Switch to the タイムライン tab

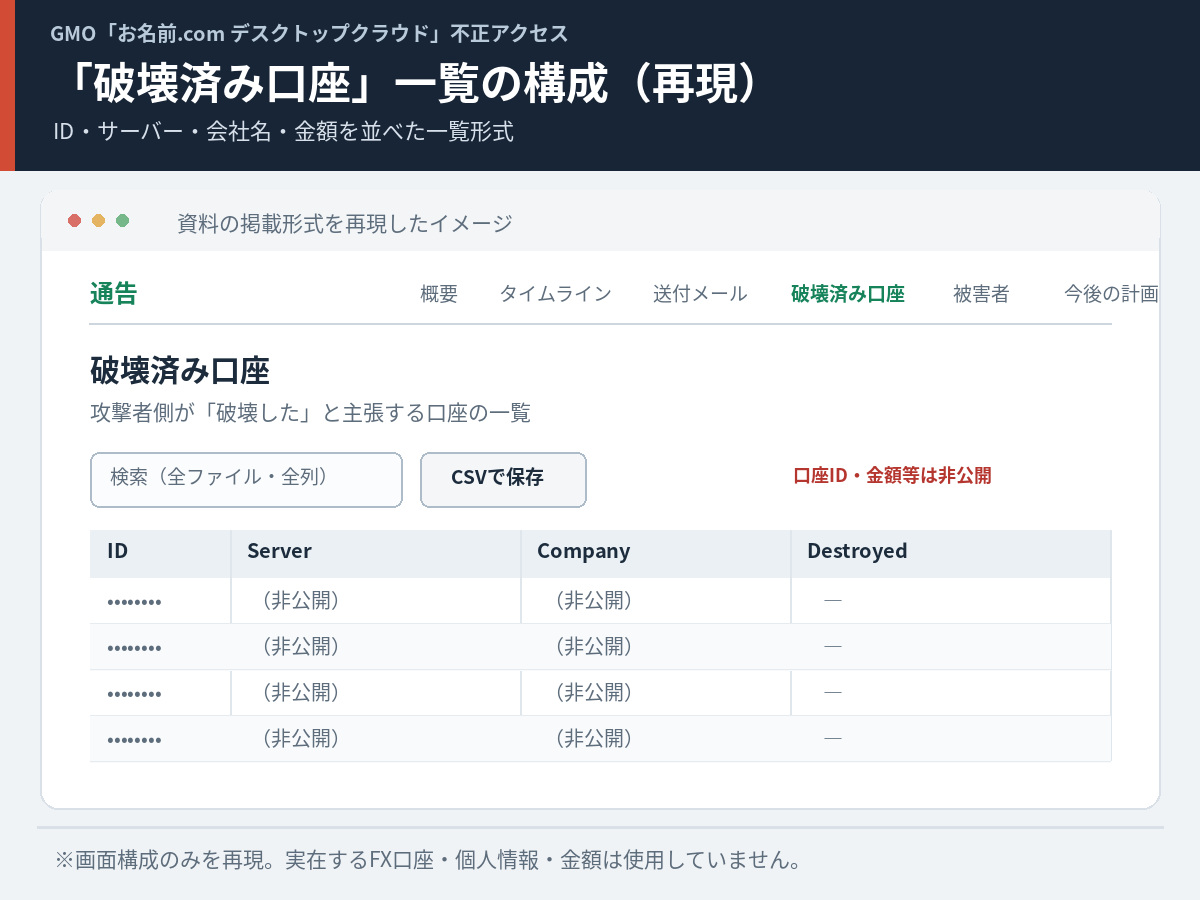coord(555,294)
